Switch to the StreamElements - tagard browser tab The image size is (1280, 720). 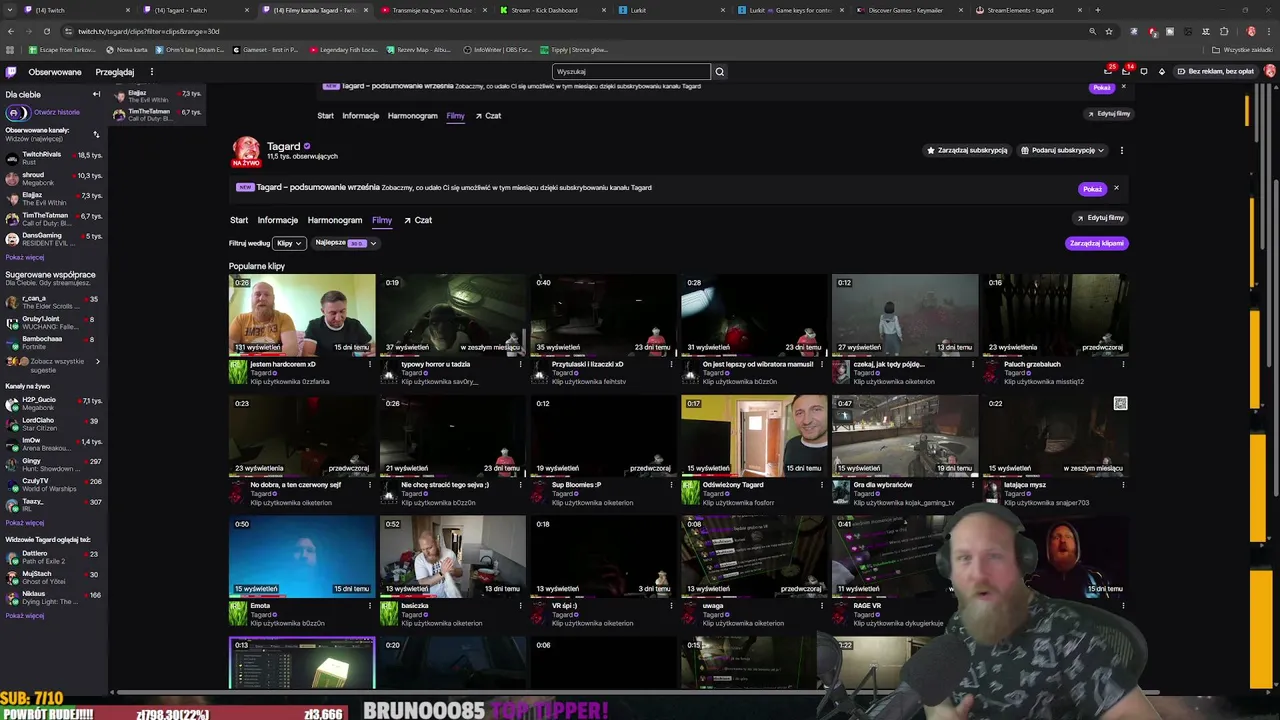click(x=1030, y=10)
